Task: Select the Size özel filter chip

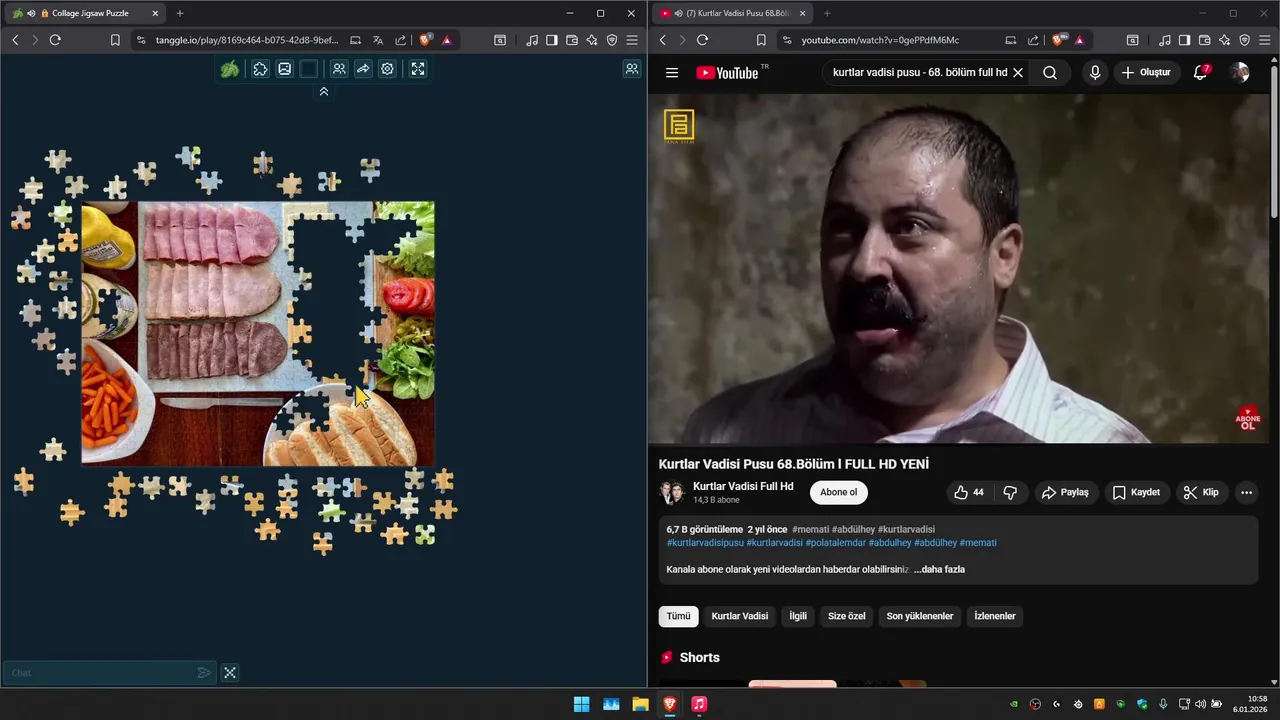Action: click(x=847, y=616)
